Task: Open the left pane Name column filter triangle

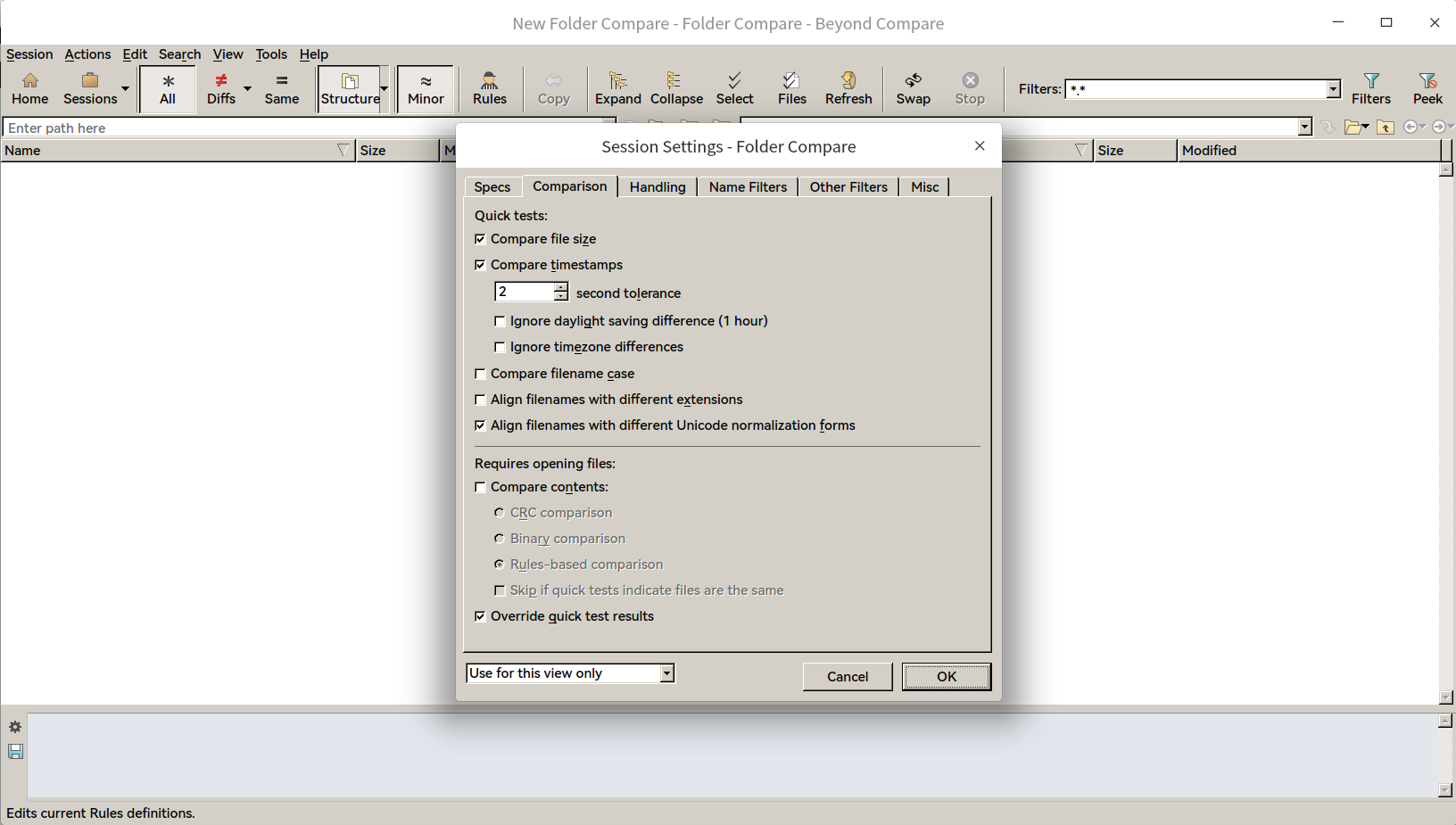Action: click(x=343, y=150)
